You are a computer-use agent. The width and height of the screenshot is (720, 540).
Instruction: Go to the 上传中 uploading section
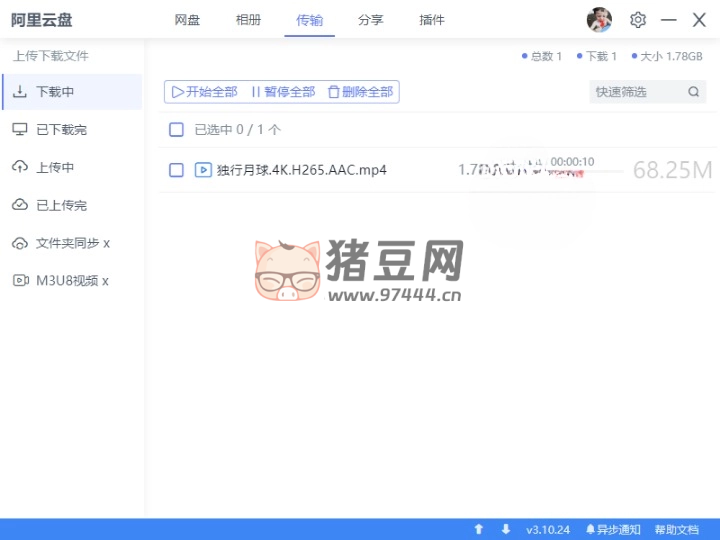55,167
